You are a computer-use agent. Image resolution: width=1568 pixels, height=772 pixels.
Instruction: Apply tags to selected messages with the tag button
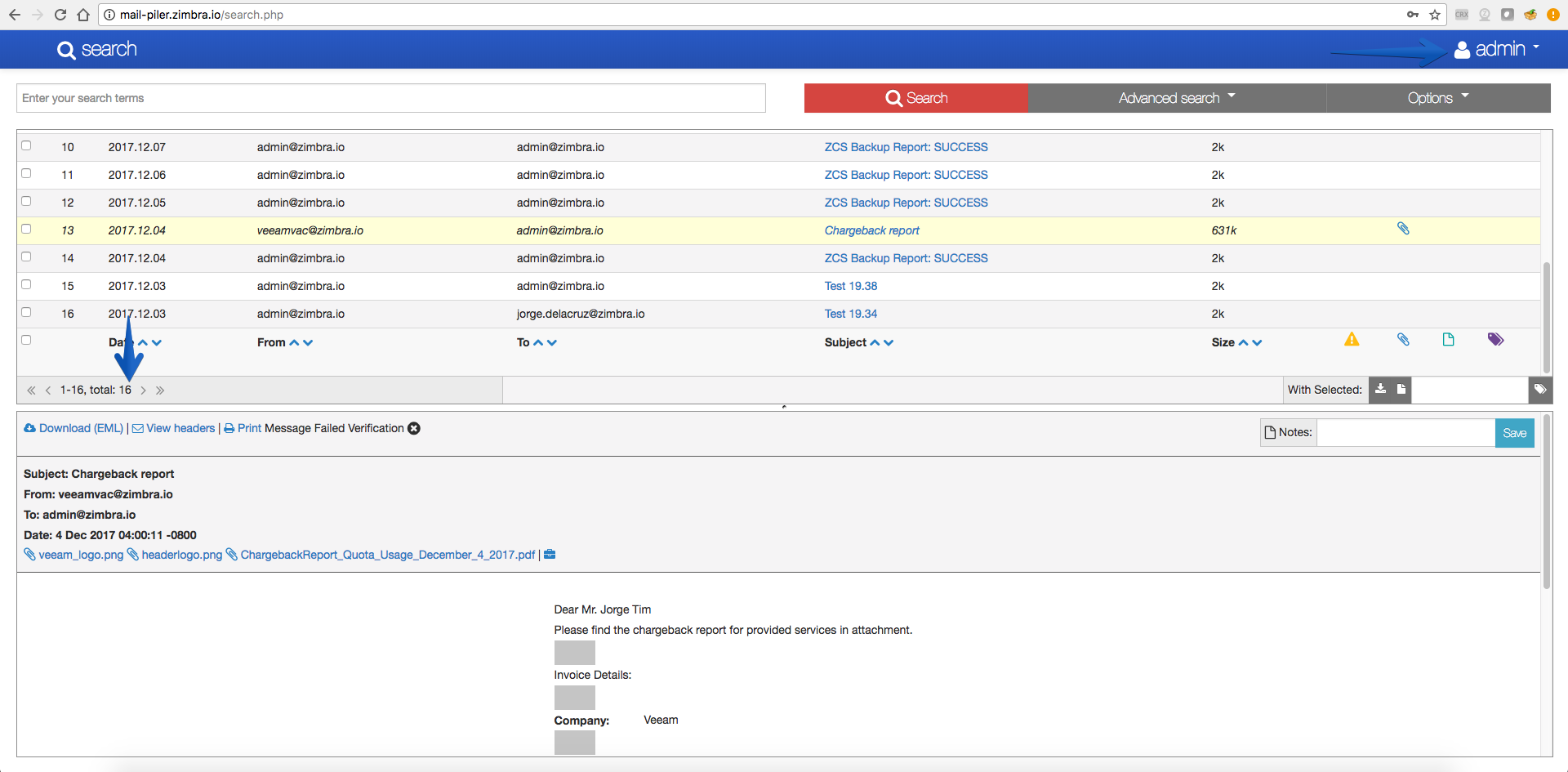(x=1540, y=390)
